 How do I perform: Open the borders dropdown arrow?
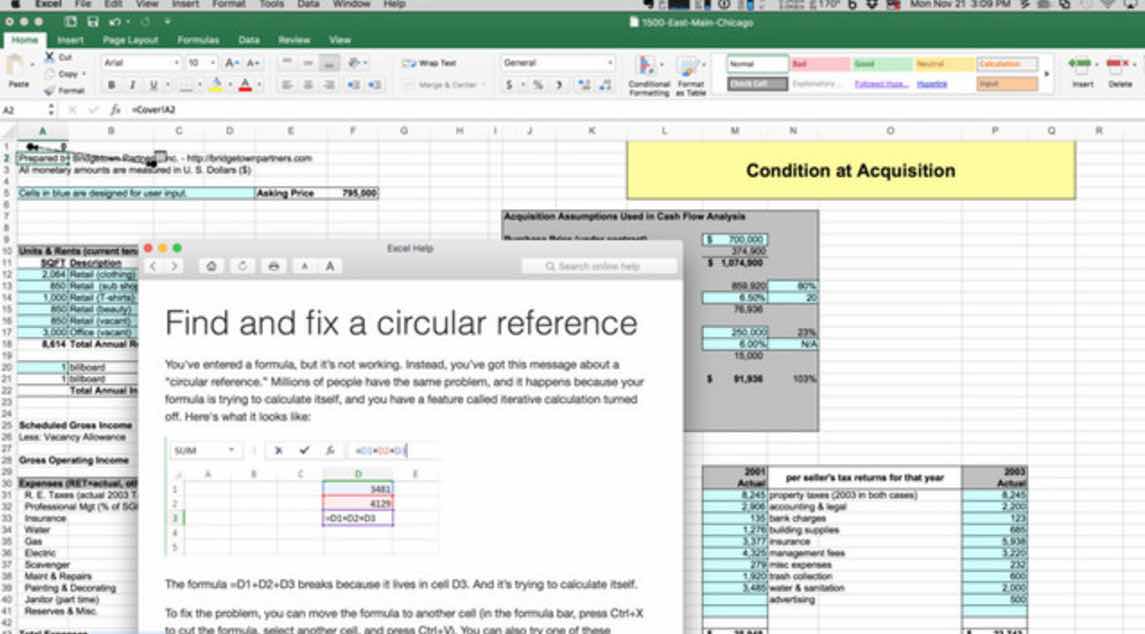[200, 85]
